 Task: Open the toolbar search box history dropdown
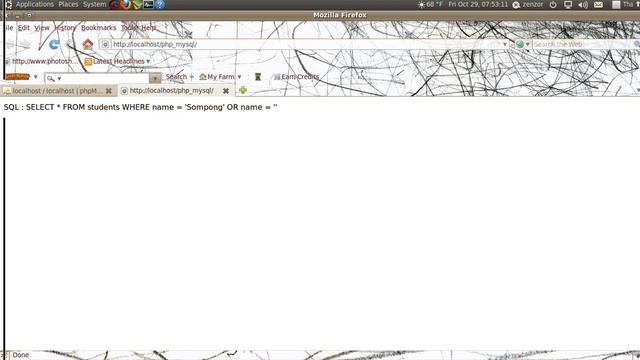pyautogui.click(x=155, y=78)
